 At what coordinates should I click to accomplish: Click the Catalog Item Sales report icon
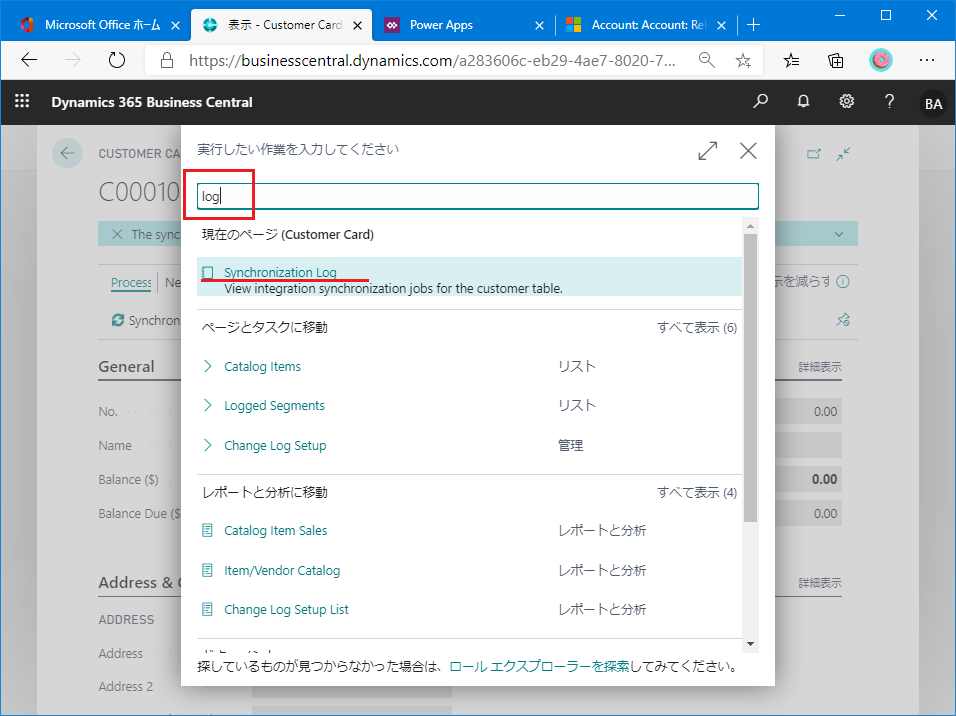coord(207,531)
